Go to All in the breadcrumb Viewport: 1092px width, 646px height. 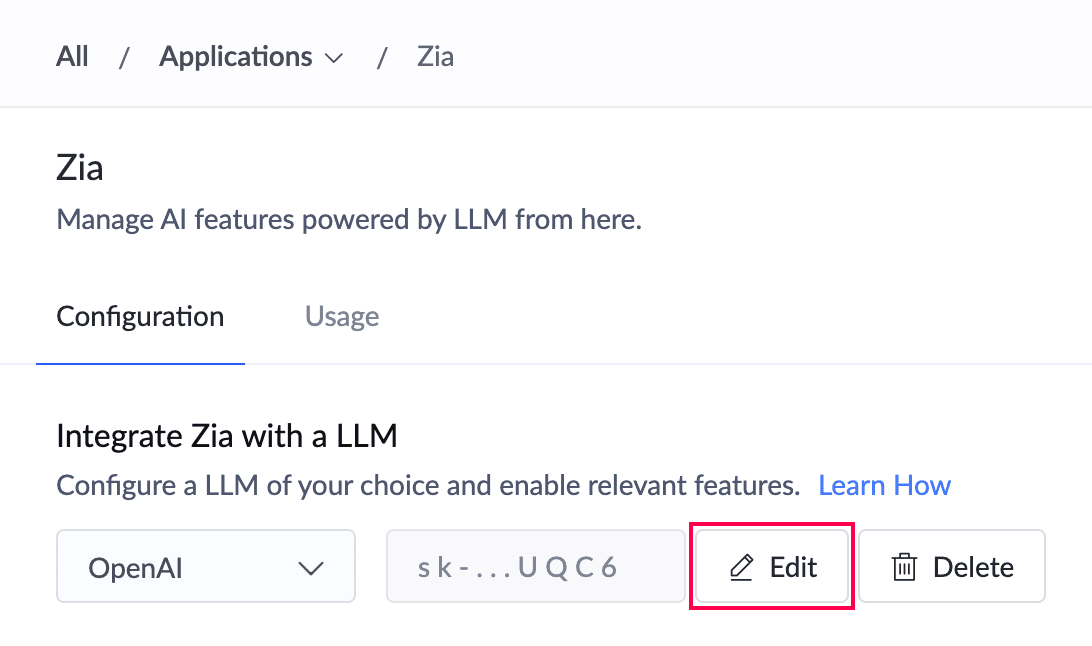pos(72,57)
